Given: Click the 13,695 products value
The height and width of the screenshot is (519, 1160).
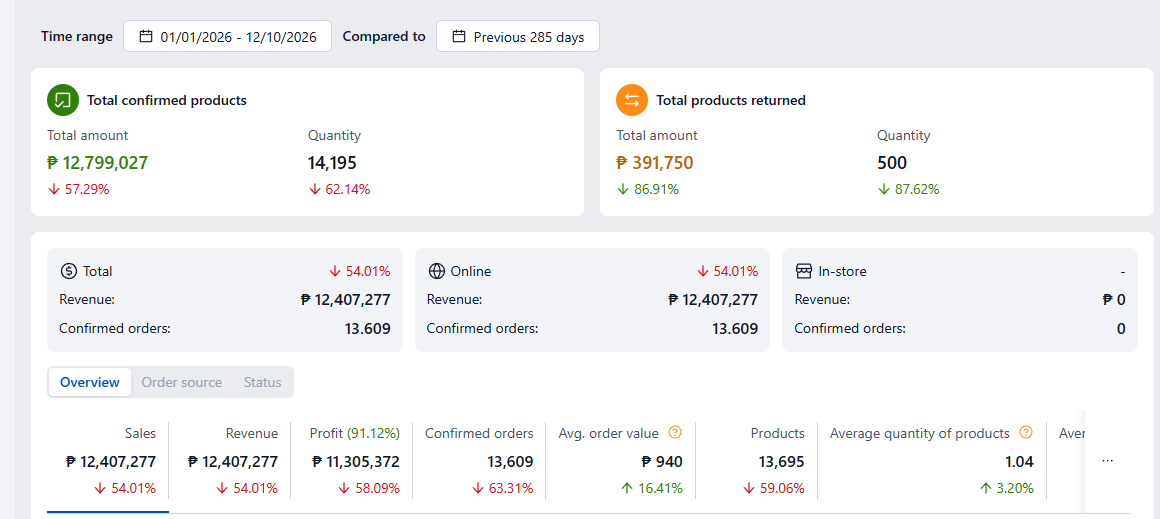Looking at the screenshot, I should pyautogui.click(x=781, y=462).
